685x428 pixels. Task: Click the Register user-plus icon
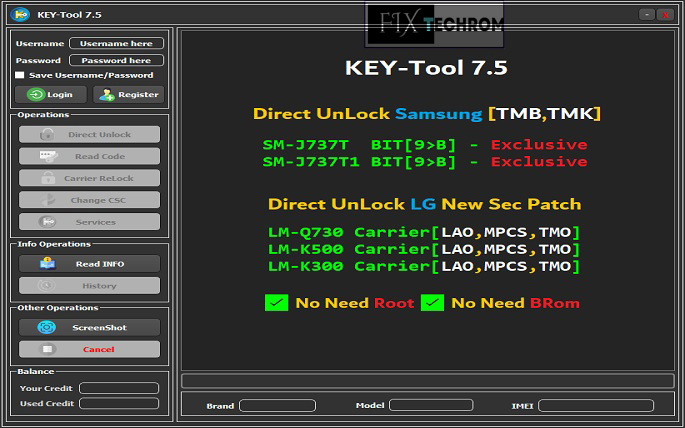107,94
